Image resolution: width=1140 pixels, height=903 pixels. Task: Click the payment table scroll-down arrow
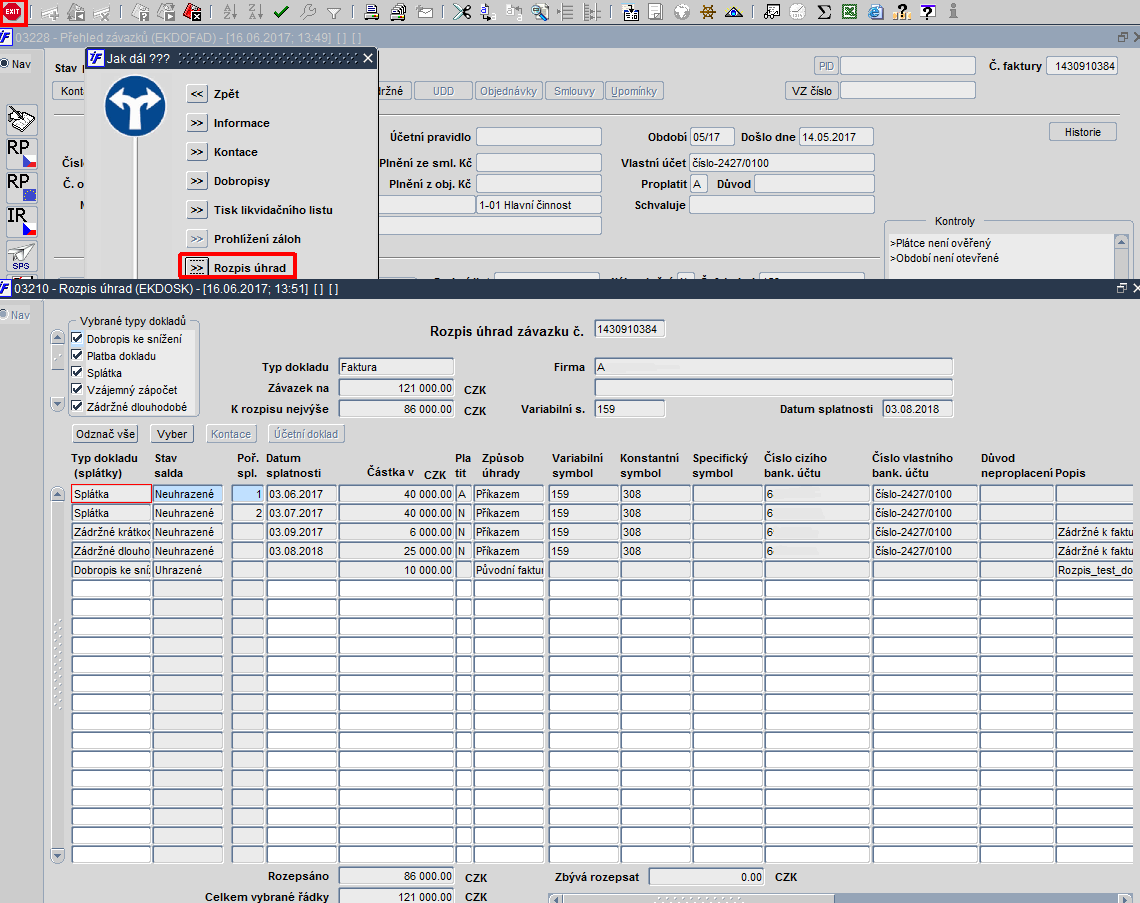(x=58, y=855)
